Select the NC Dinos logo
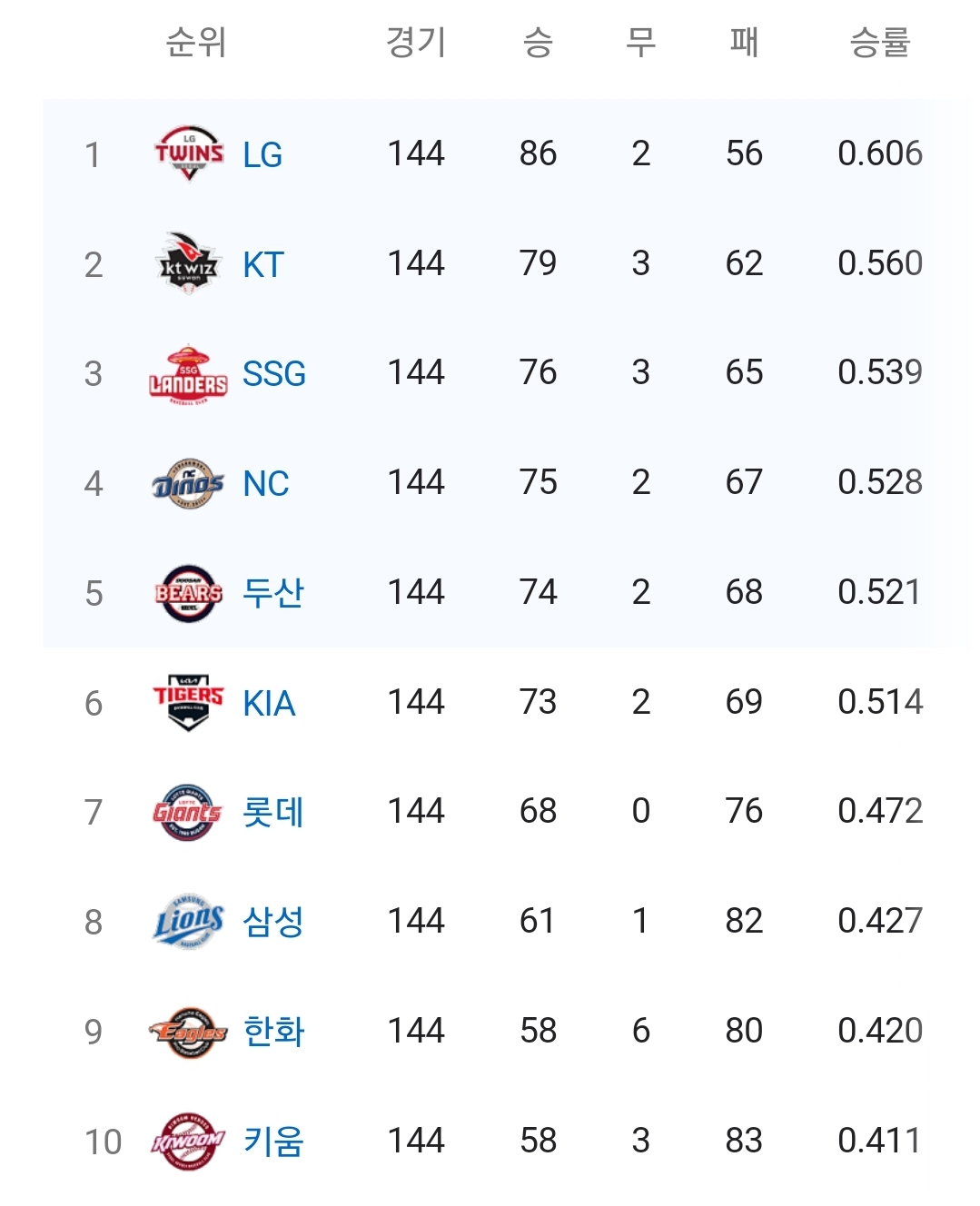The image size is (980, 1206). coord(188,483)
